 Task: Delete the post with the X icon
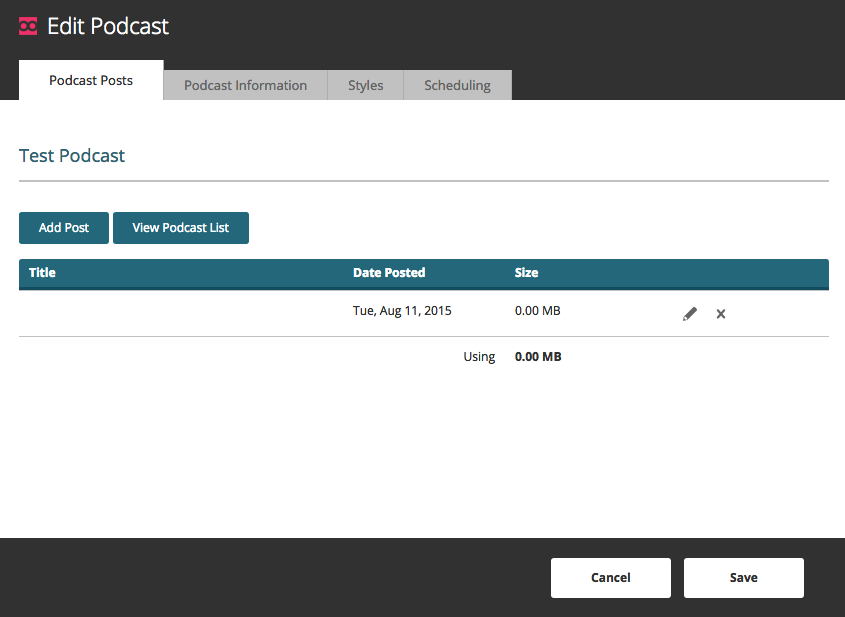(721, 314)
